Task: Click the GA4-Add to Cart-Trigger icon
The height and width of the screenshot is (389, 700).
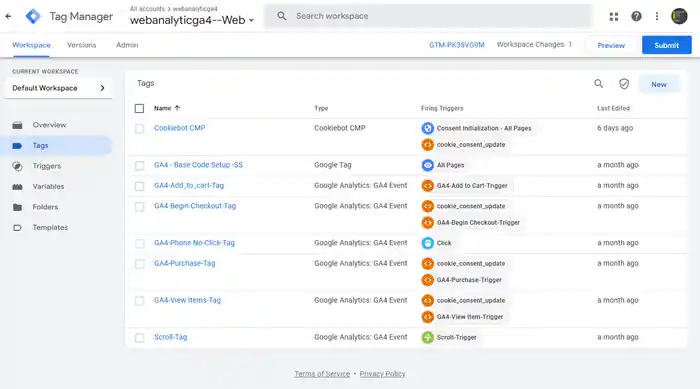Action: coord(428,185)
